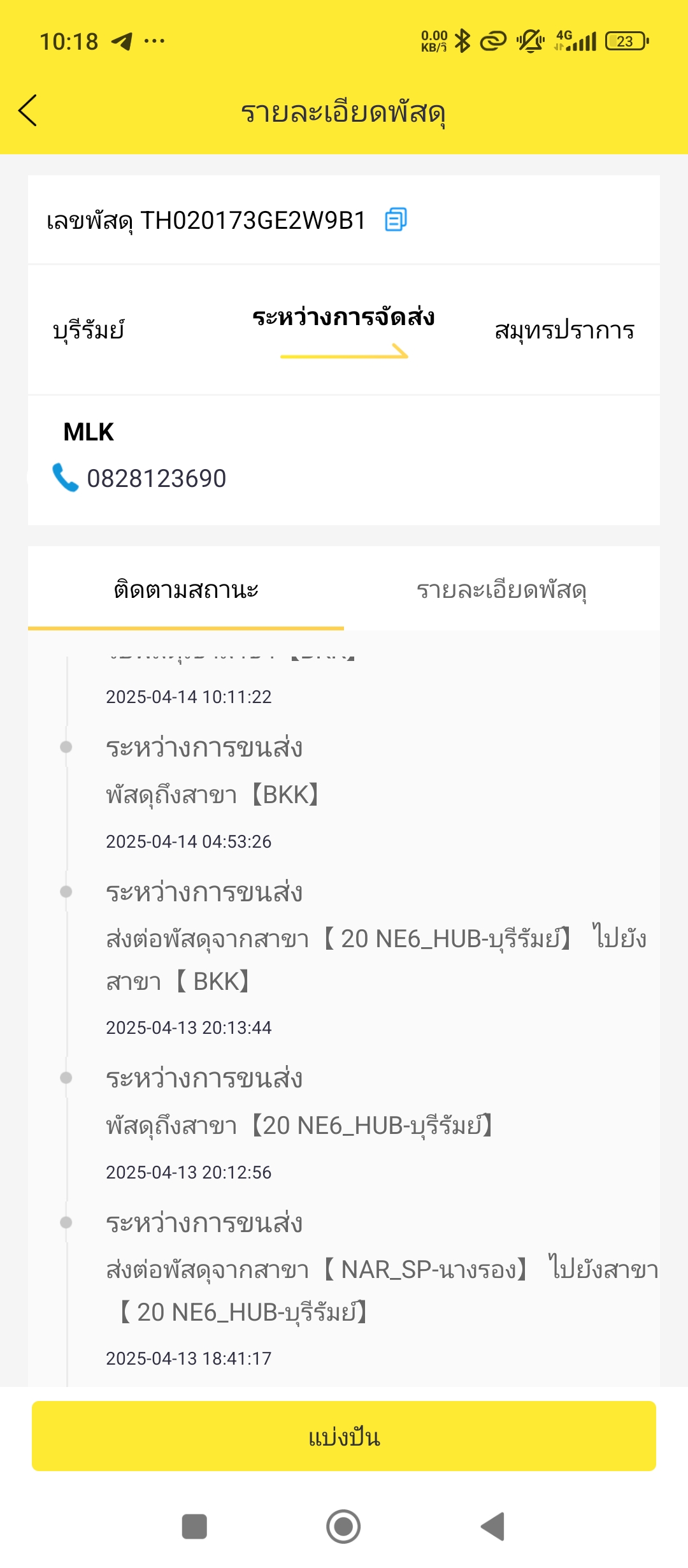Tap the battery indicator icon

627,41
